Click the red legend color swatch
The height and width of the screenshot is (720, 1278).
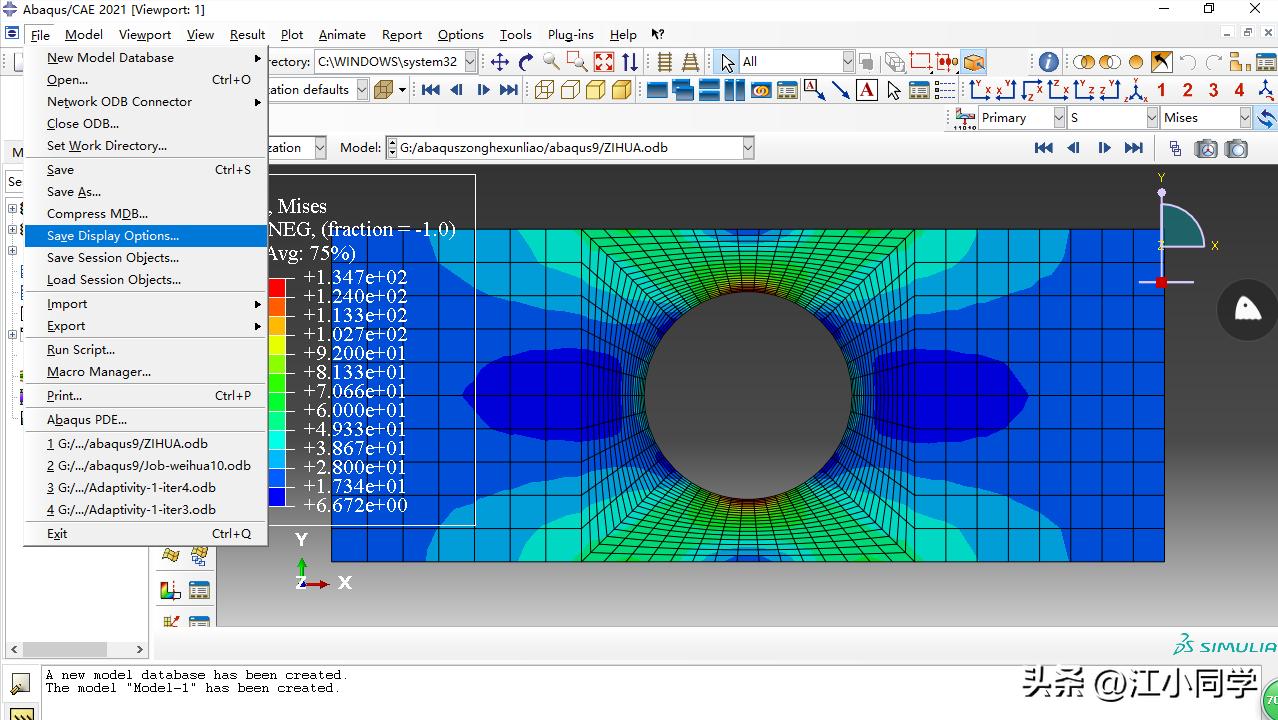277,287
